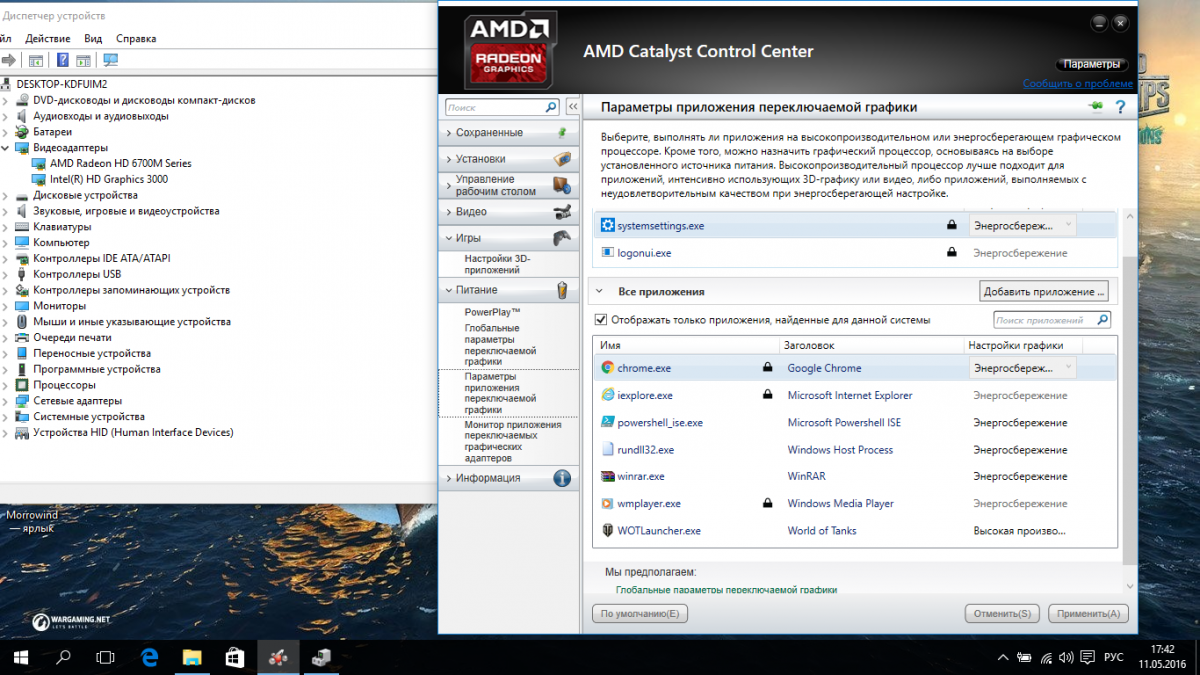
Task: Click the Установки section icon in the sidebar
Action: 562,159
